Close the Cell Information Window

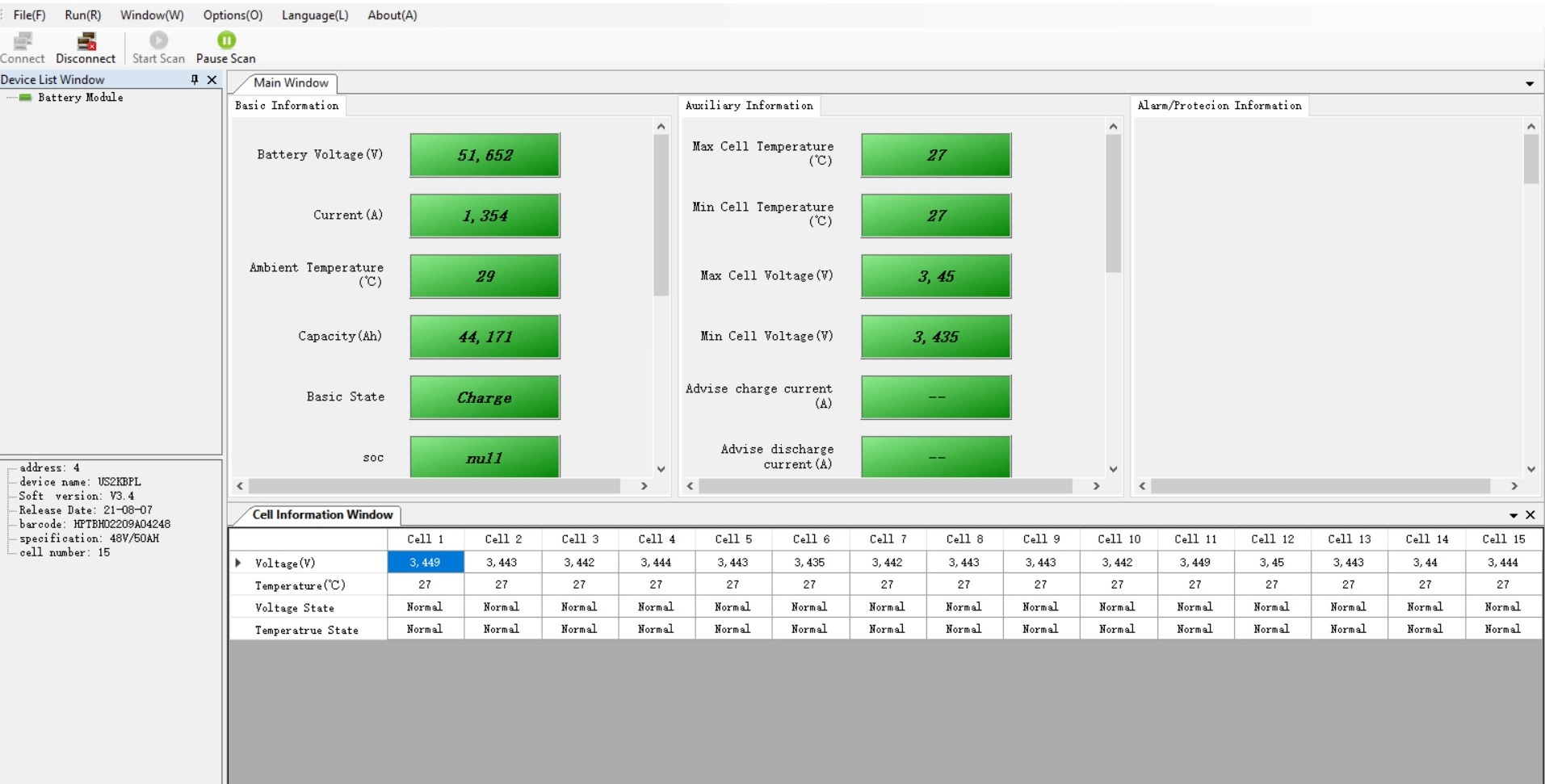1530,515
